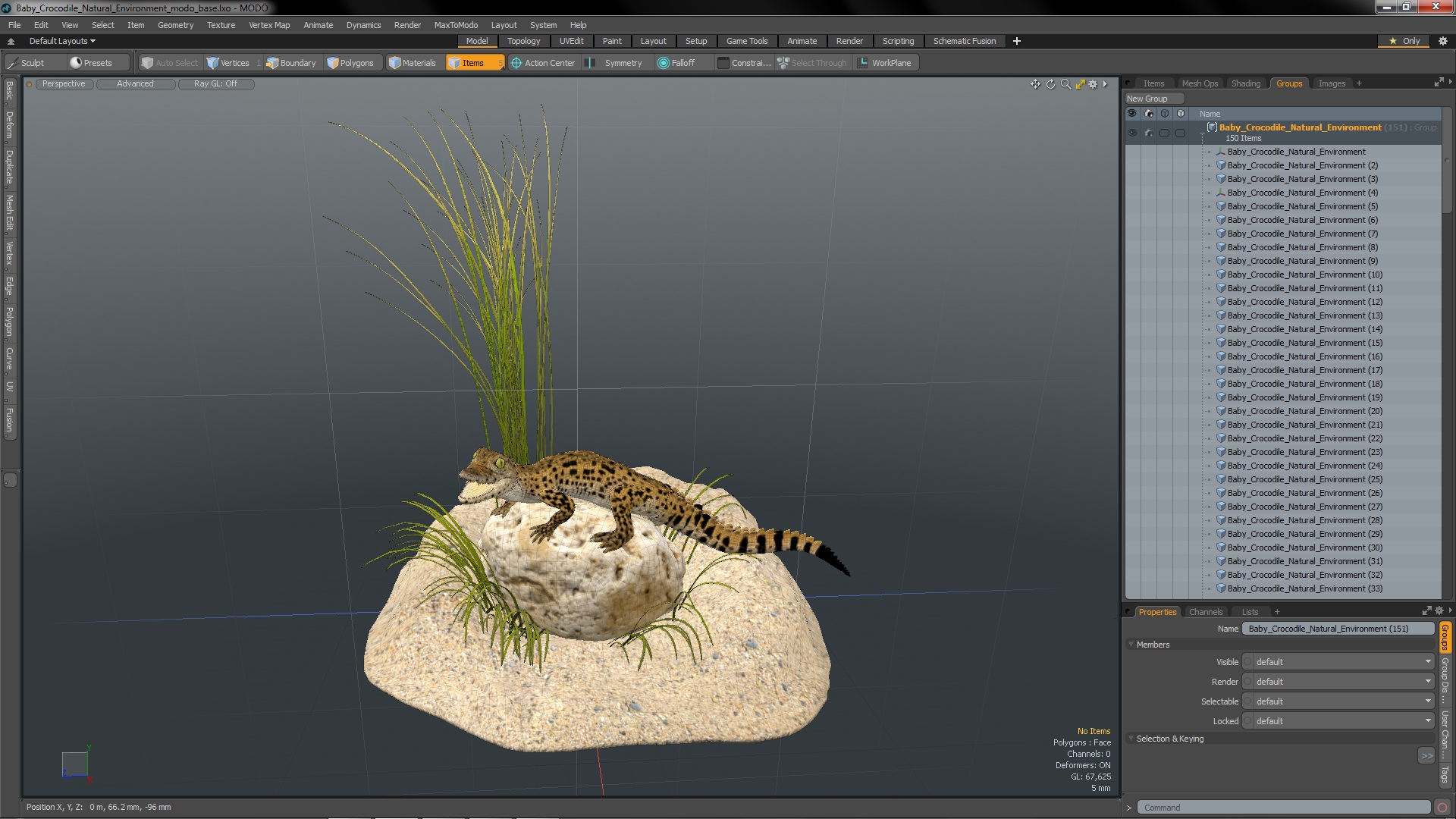Image resolution: width=1456 pixels, height=819 pixels.
Task: Select Baby_Crocodile_Natural_Environment (10) item
Action: click(x=1304, y=275)
